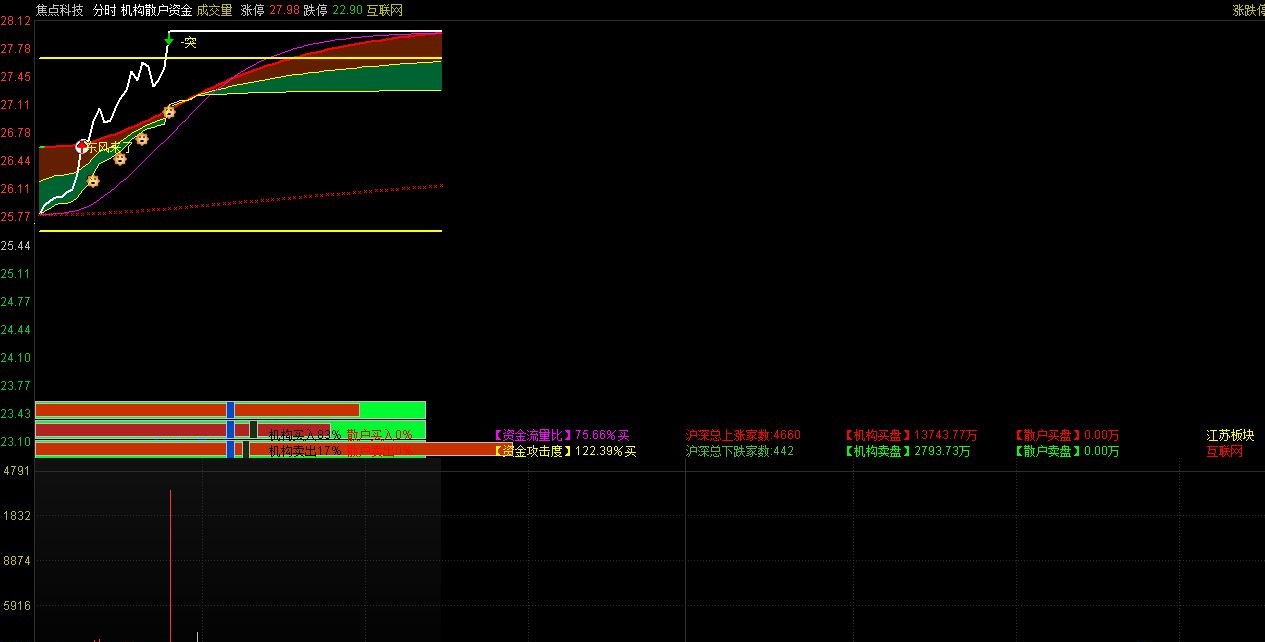Click the 涨停 label in header
The image size is (1265, 642).
click(253, 10)
